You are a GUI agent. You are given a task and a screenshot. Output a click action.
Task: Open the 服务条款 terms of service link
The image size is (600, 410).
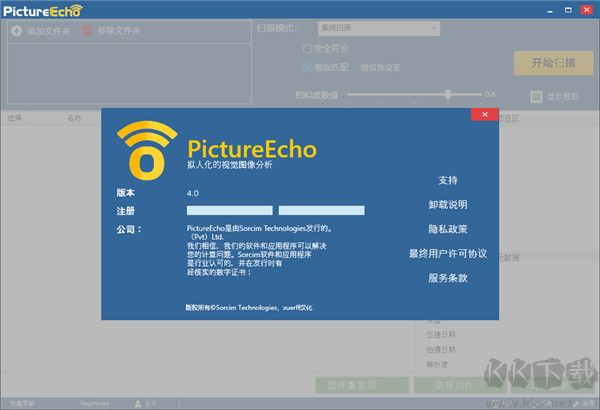(x=448, y=278)
